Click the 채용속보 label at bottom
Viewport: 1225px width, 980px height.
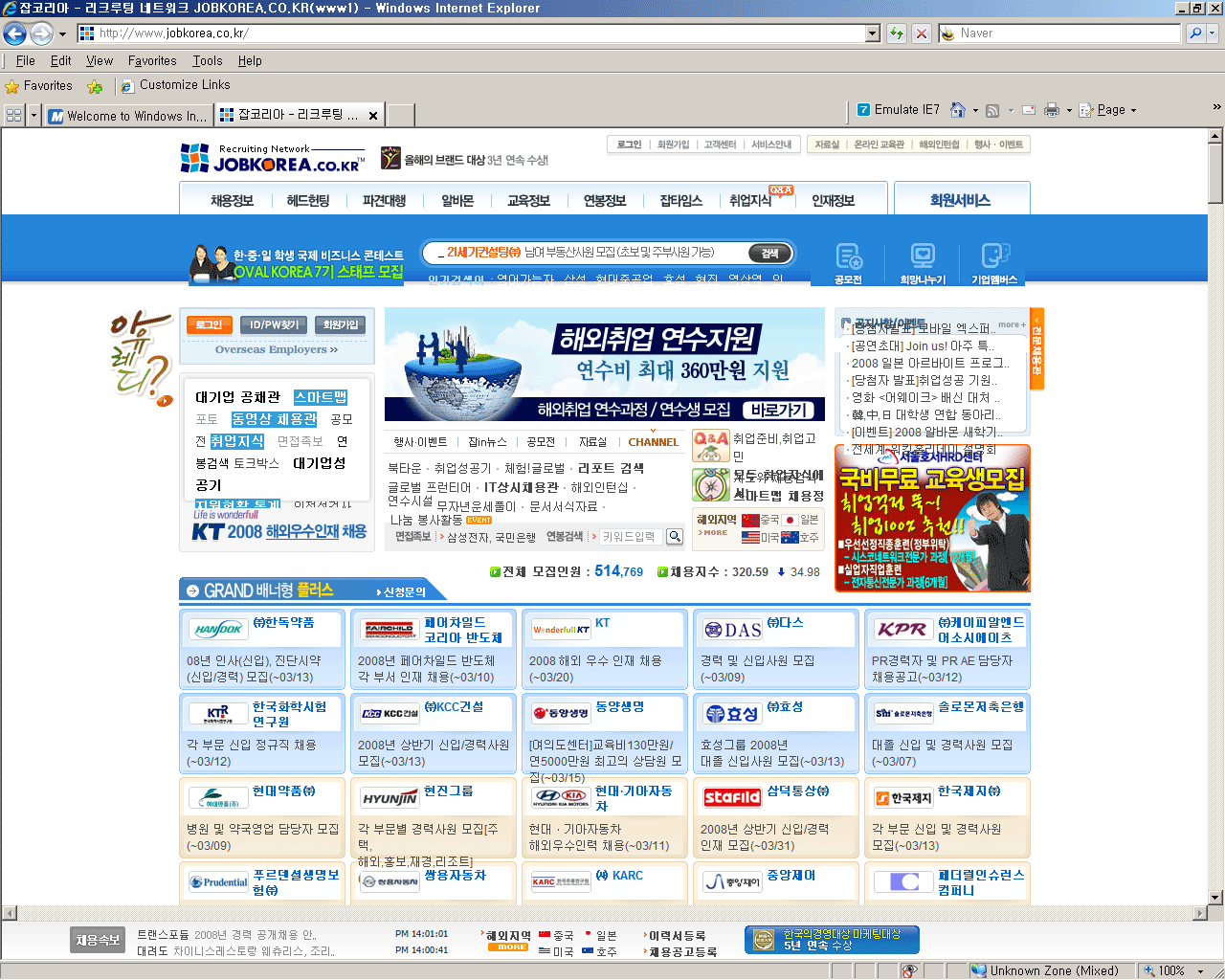(98, 941)
